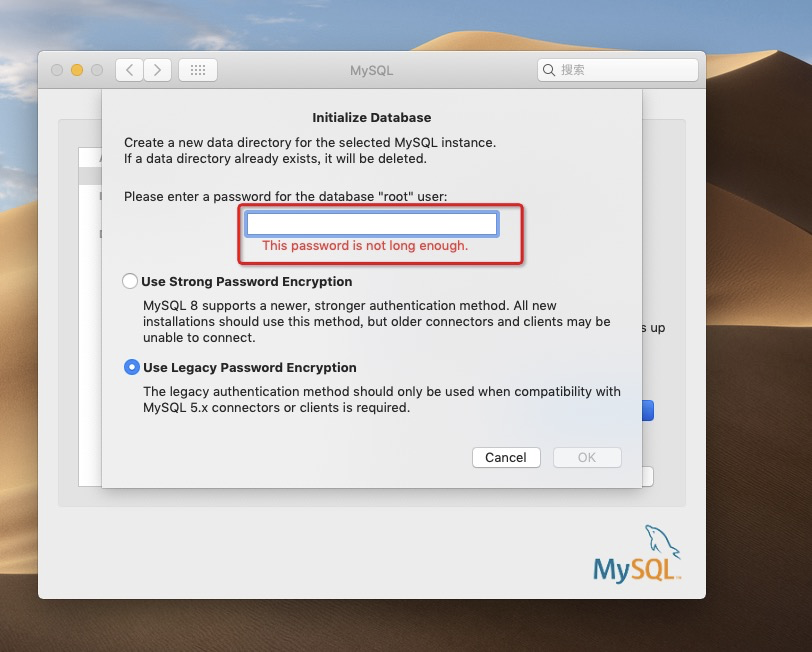Click the yellow minimize window button

tap(77, 70)
